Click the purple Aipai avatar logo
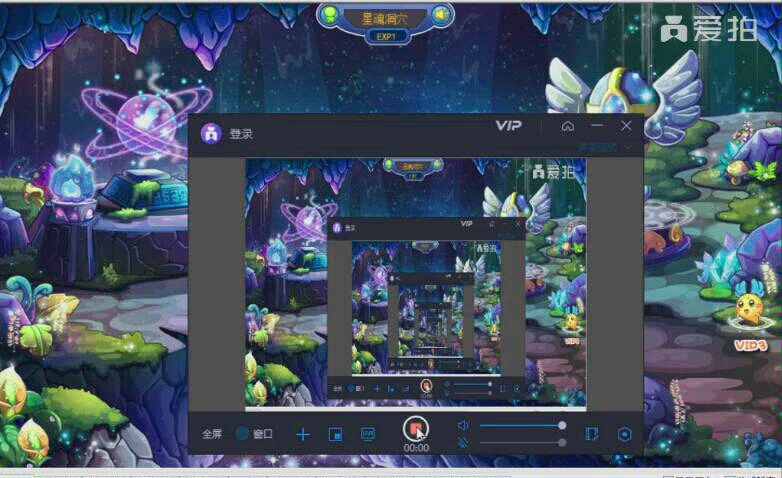This screenshot has height=478, width=782. pyautogui.click(x=211, y=134)
